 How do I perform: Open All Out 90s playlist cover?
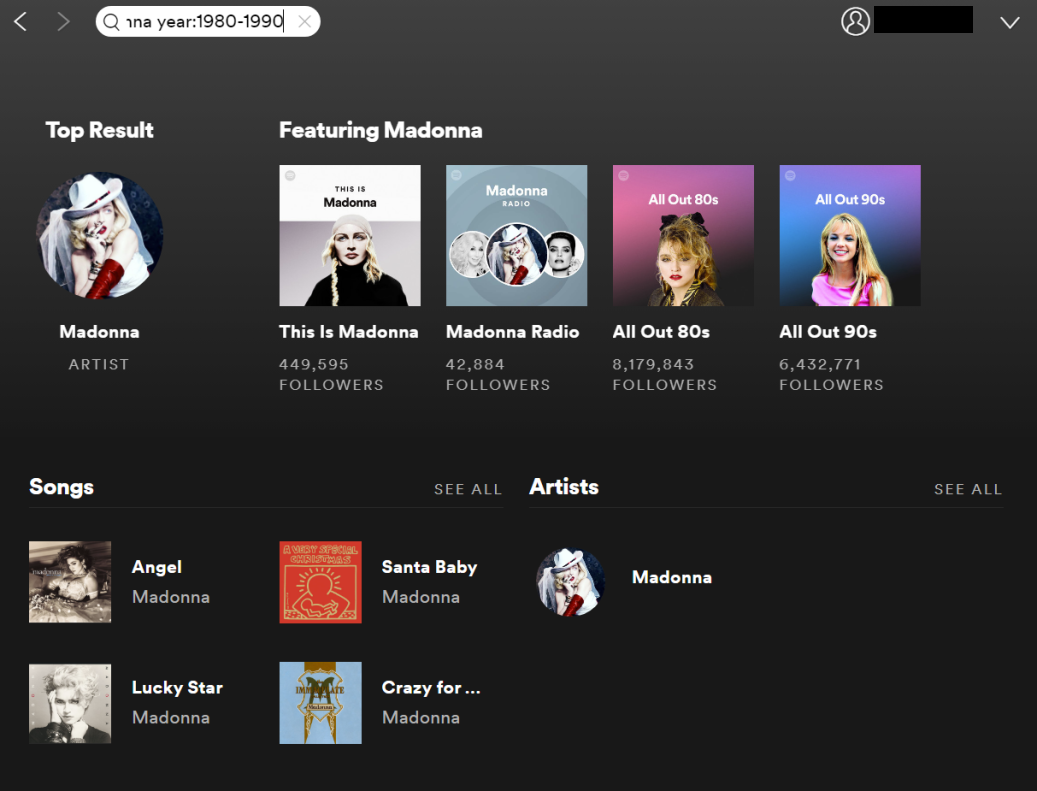click(850, 235)
